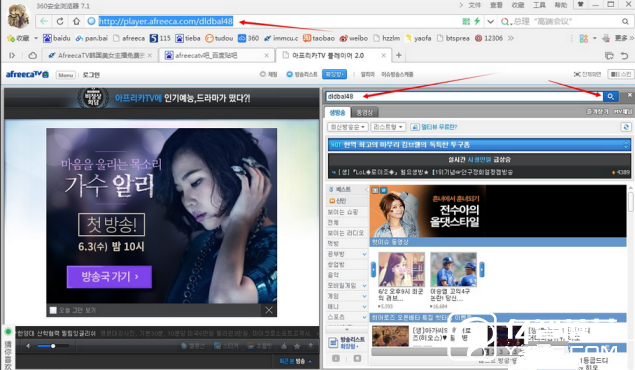Viewport: 635px width, 370px height.
Task: Expand the mobile game category arrow
Action: [x=364, y=286]
